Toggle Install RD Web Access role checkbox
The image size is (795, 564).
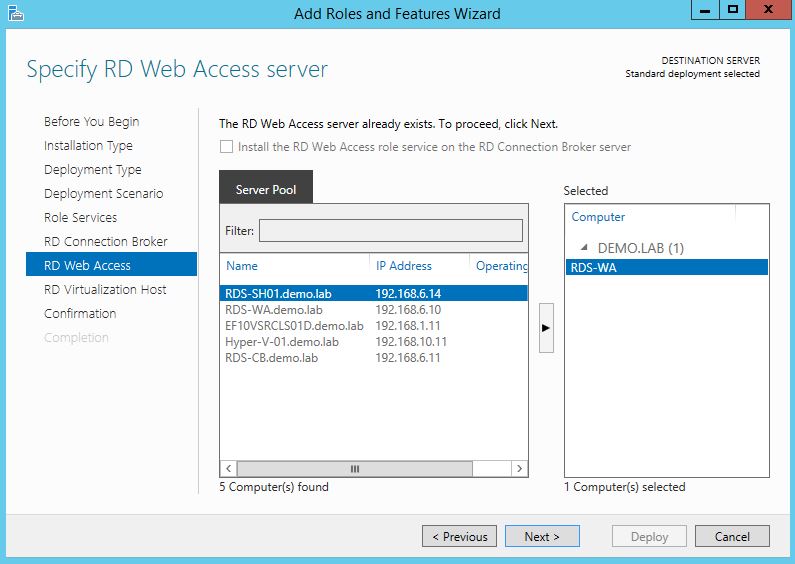(x=226, y=147)
